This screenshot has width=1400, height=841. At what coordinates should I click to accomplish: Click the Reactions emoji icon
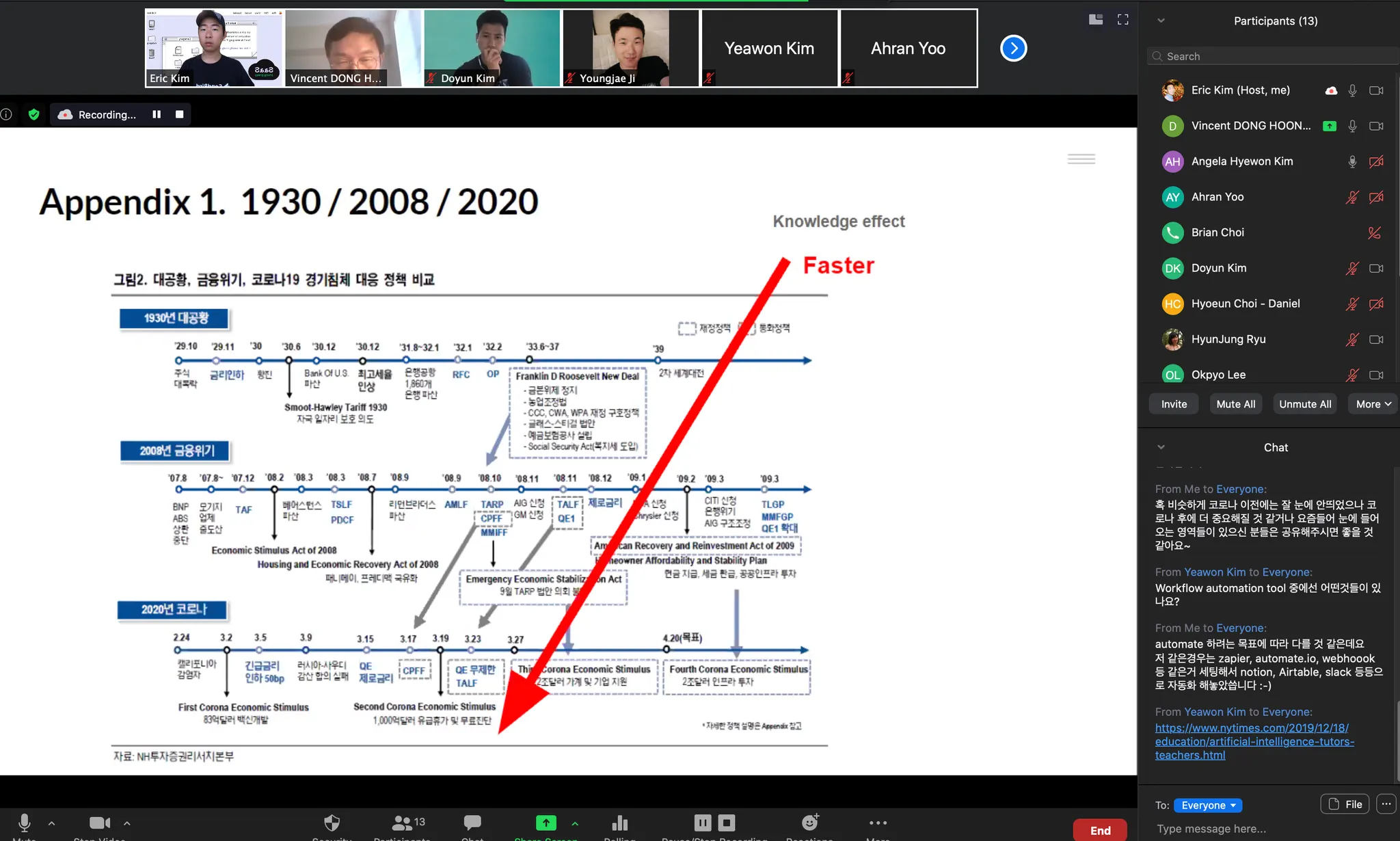(809, 823)
